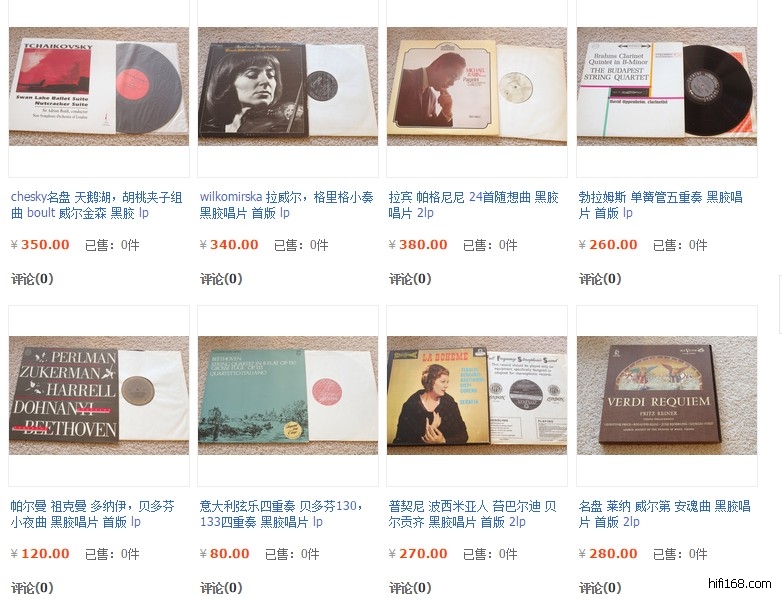Click the 勃拉姆斯 单簧管五重奏 title link
Screen dimensions: 782x598
pyautogui.click(x=660, y=205)
